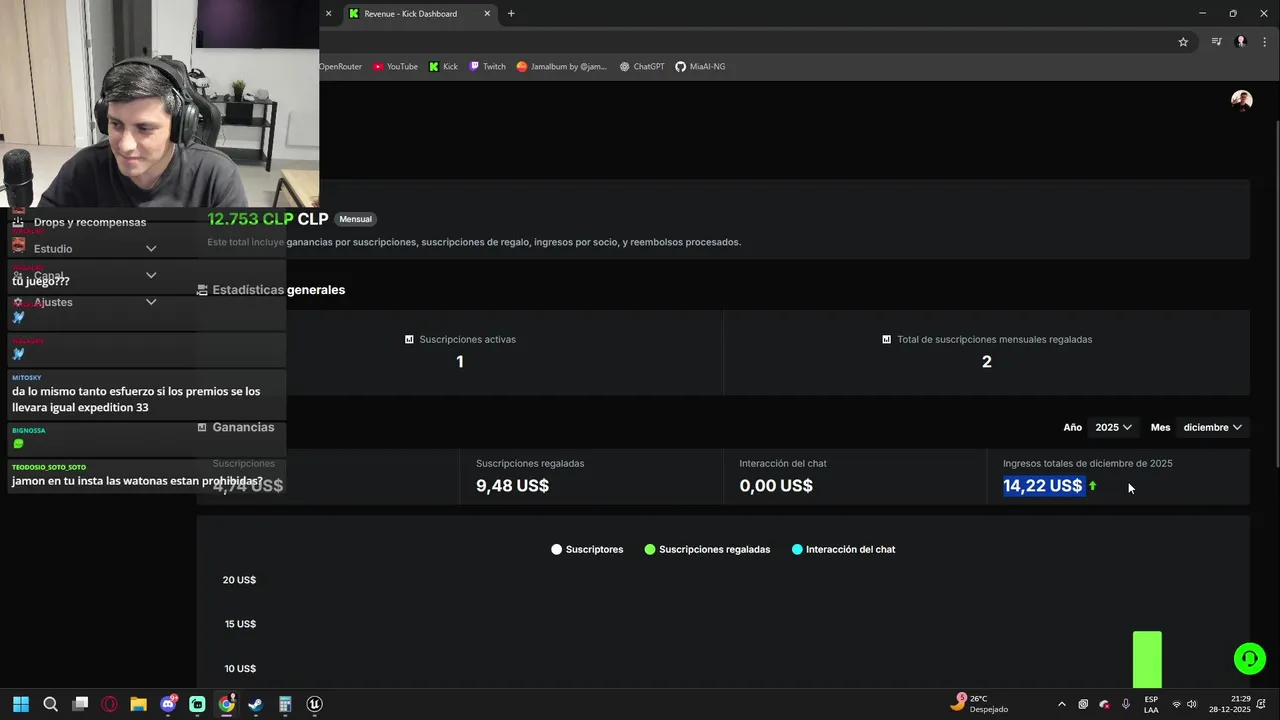Open Chrome three-dot menu
This screenshot has height=720, width=1280.
[x=1265, y=42]
